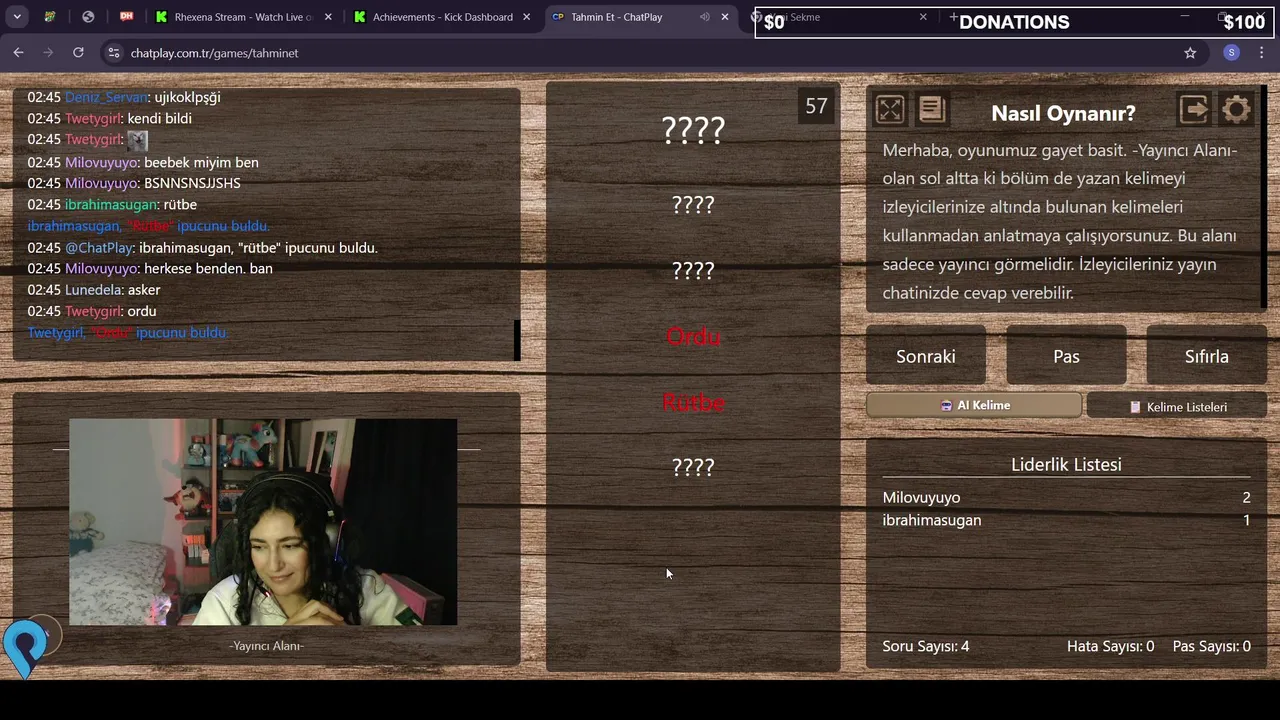Close the Tahmin Et - ChatPlay tab

pyautogui.click(x=725, y=17)
